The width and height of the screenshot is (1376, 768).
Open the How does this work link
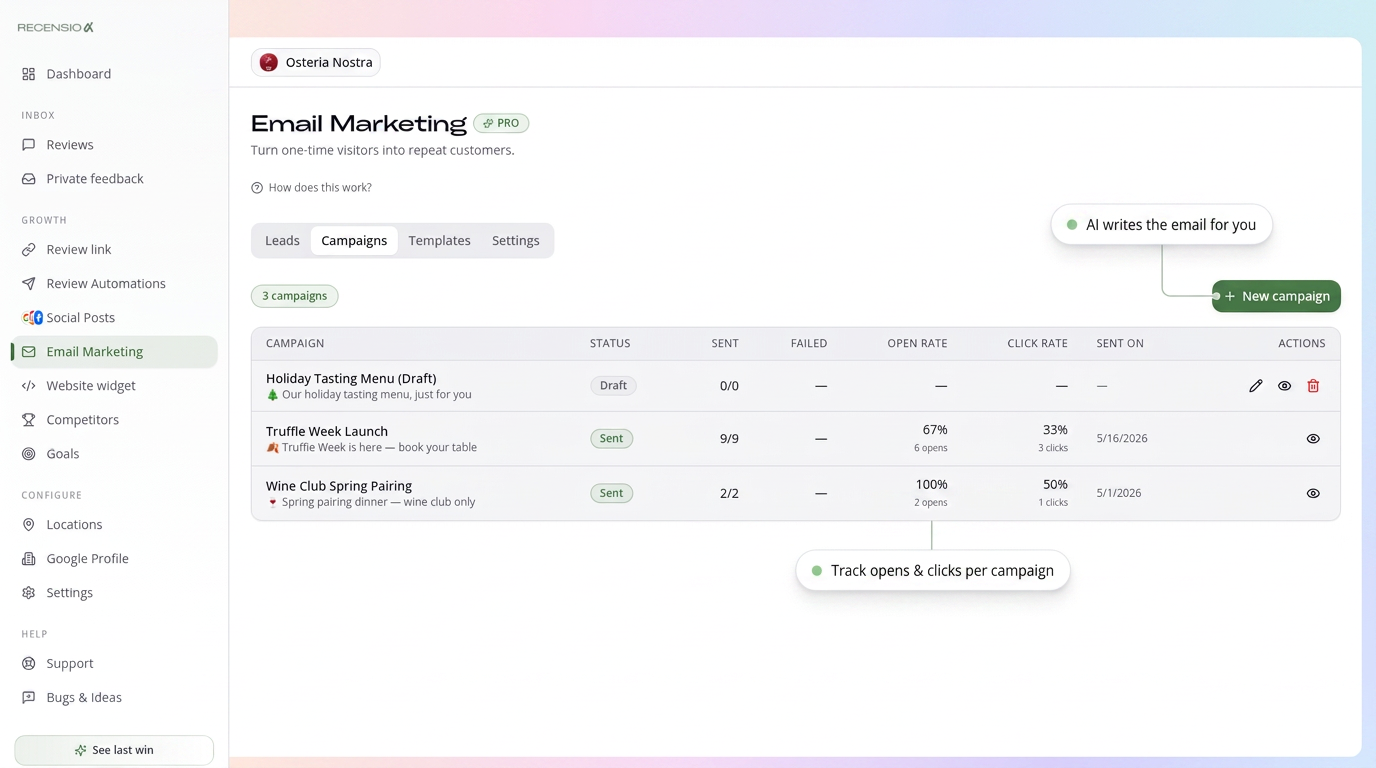(311, 188)
